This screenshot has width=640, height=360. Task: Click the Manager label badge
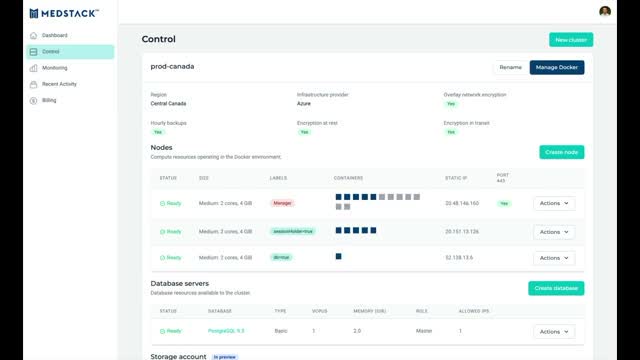point(282,203)
